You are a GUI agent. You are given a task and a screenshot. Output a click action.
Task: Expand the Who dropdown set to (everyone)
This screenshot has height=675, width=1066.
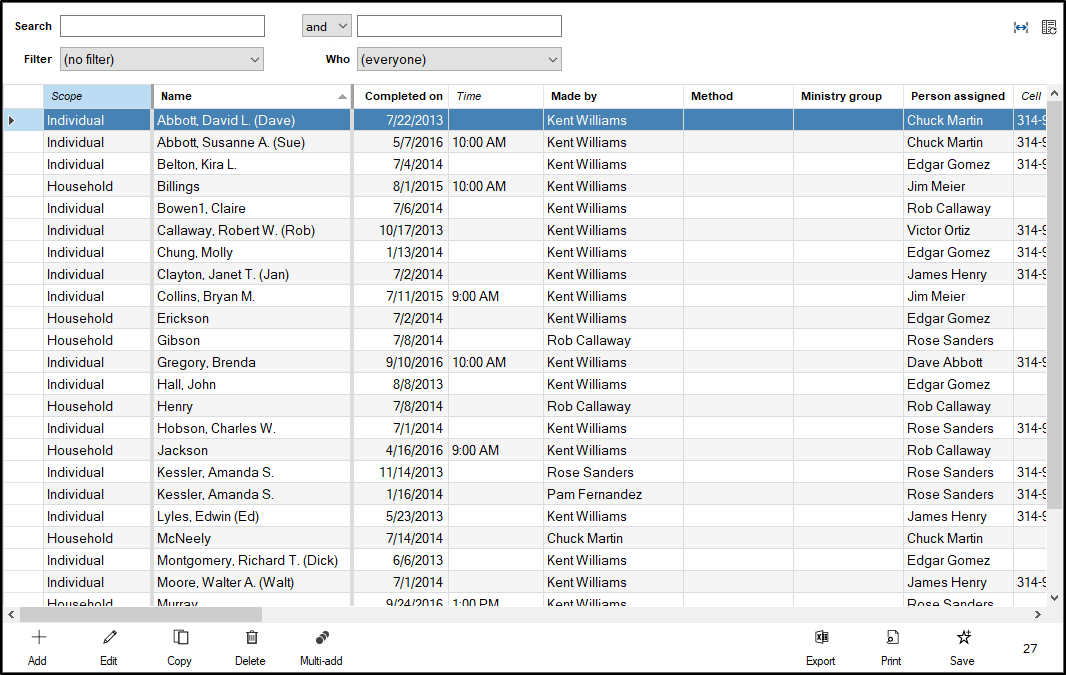pyautogui.click(x=458, y=60)
